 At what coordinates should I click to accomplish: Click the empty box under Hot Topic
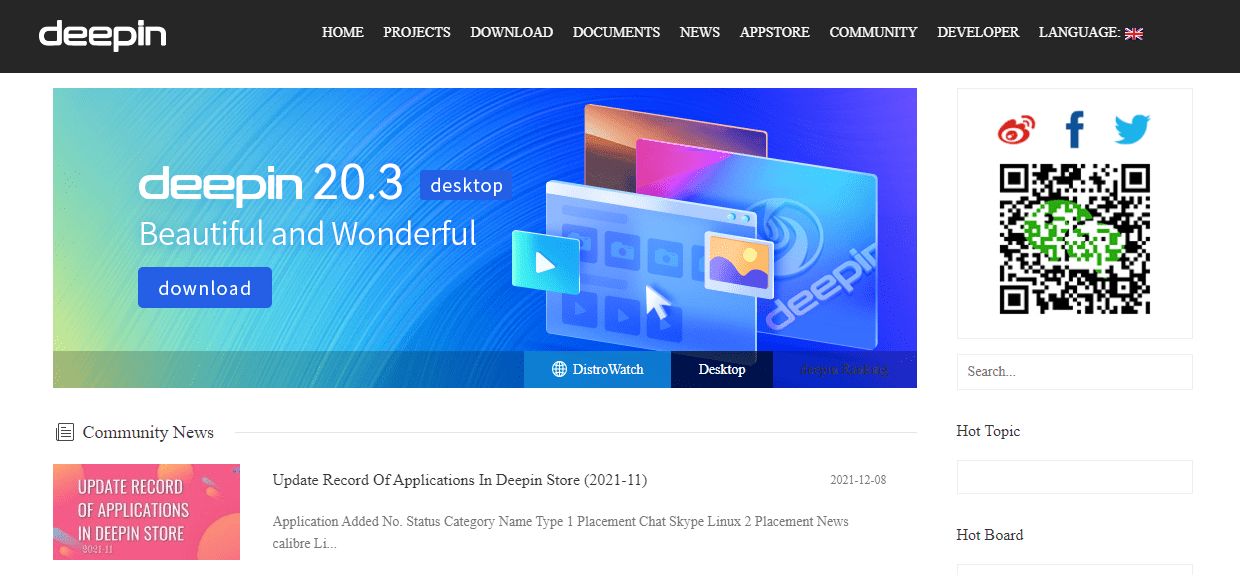coord(1075,477)
